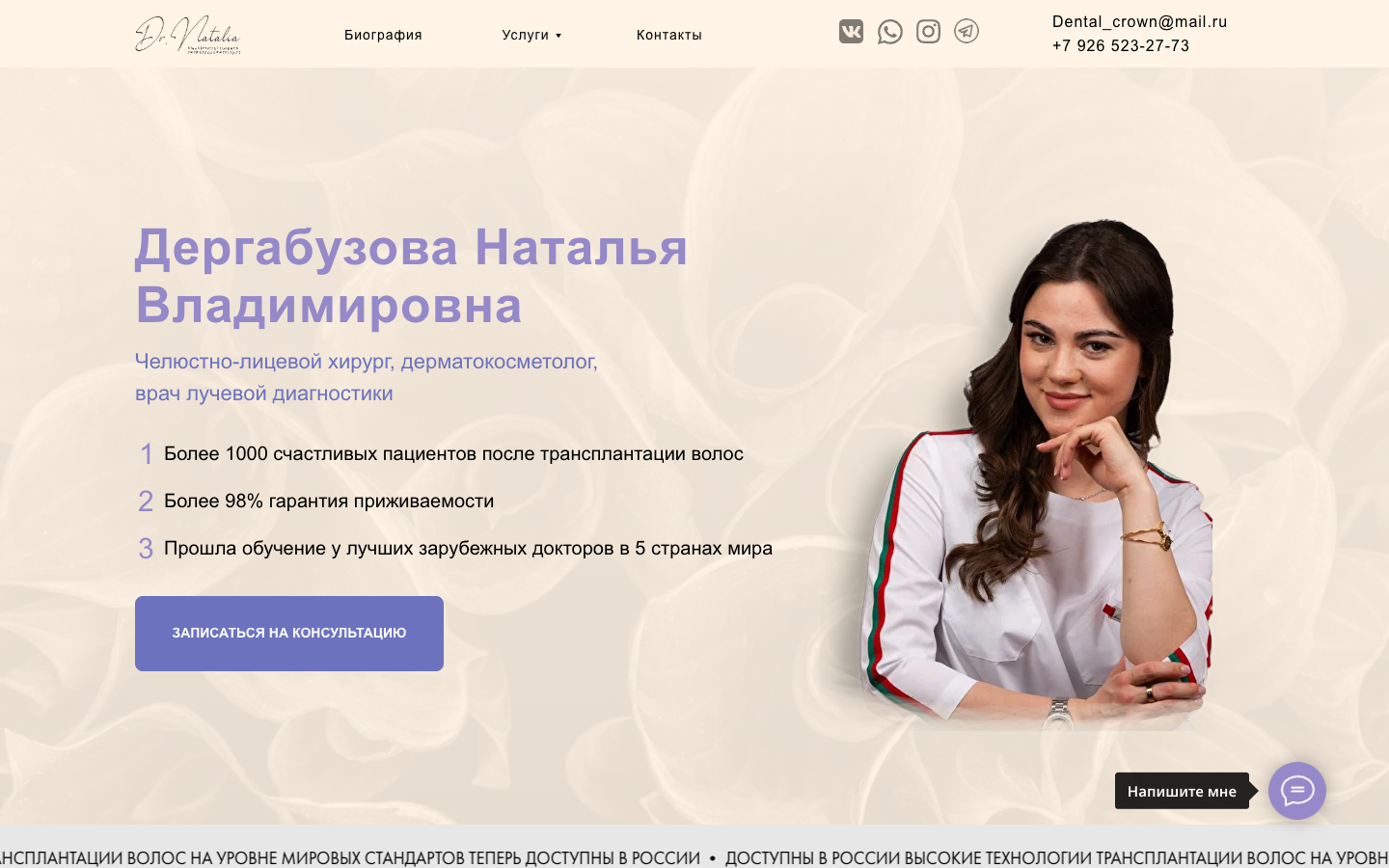The image size is (1389, 868).
Task: Open the WhatsApp contact icon
Action: [x=890, y=32]
